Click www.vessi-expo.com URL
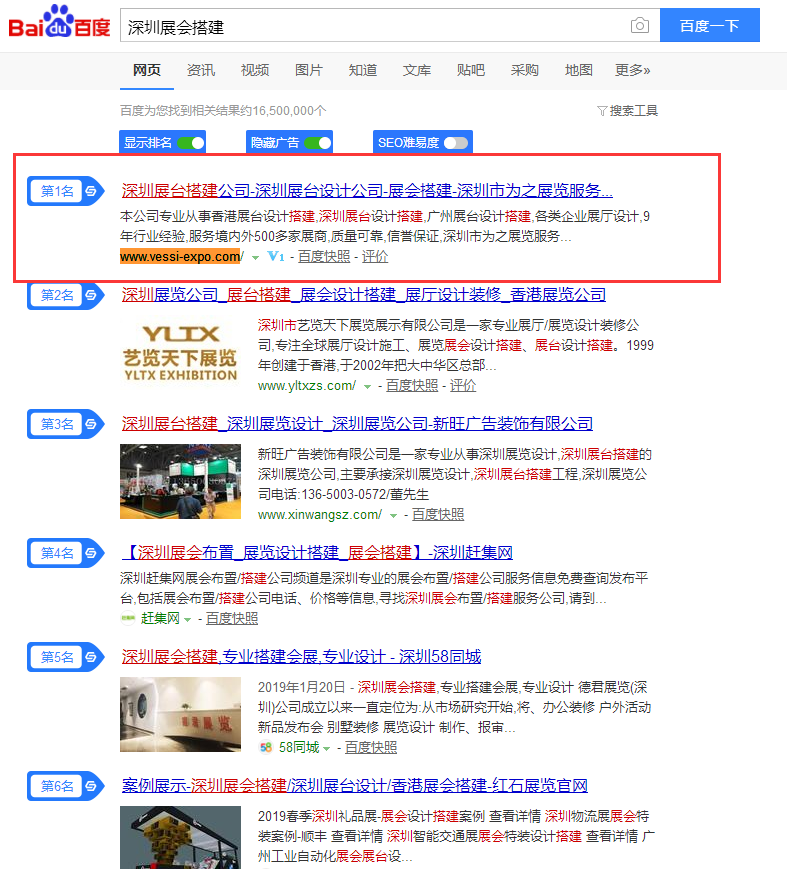Screen dimensions: 787x869 (182, 257)
